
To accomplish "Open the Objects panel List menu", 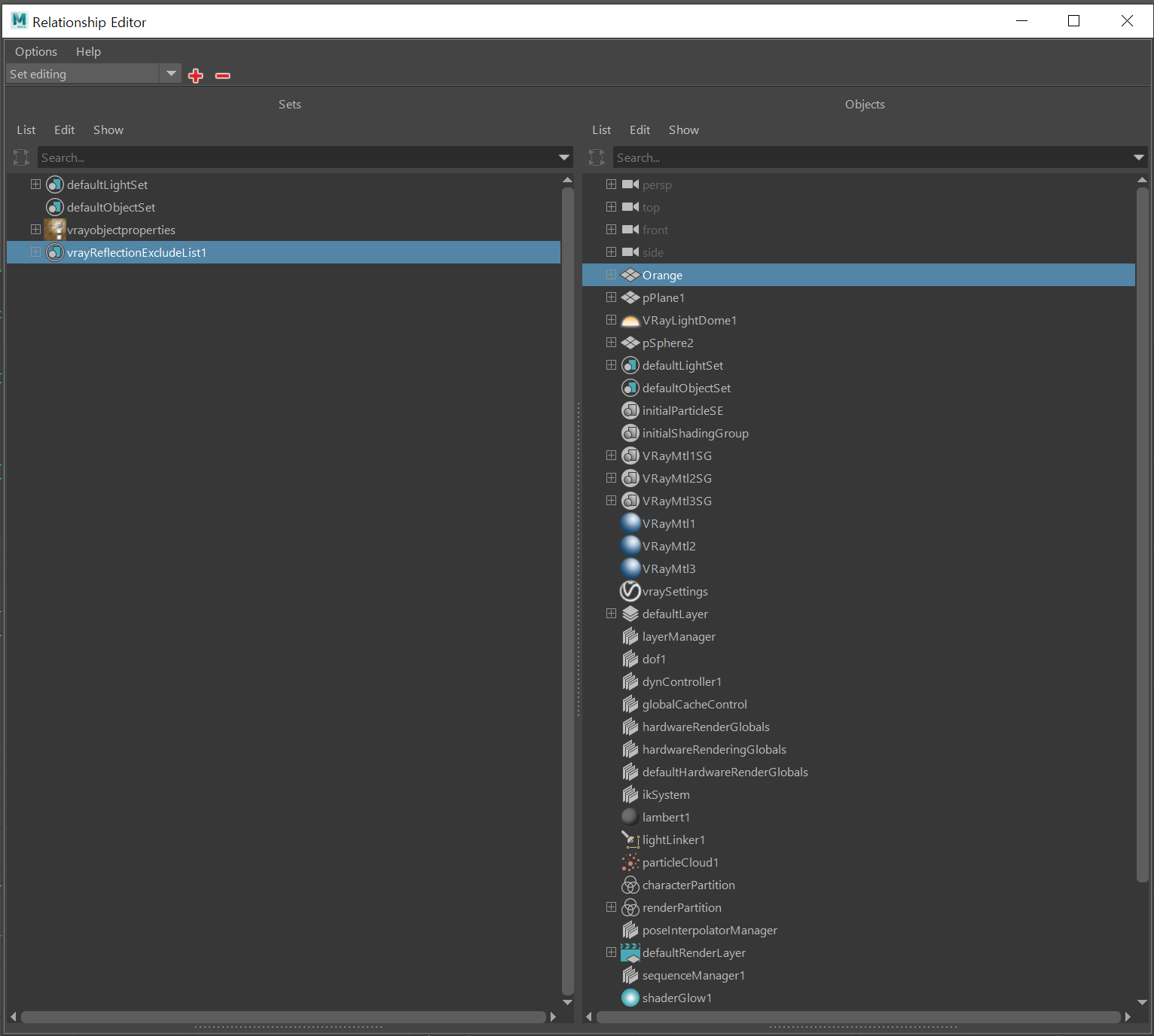I will pyautogui.click(x=602, y=129).
